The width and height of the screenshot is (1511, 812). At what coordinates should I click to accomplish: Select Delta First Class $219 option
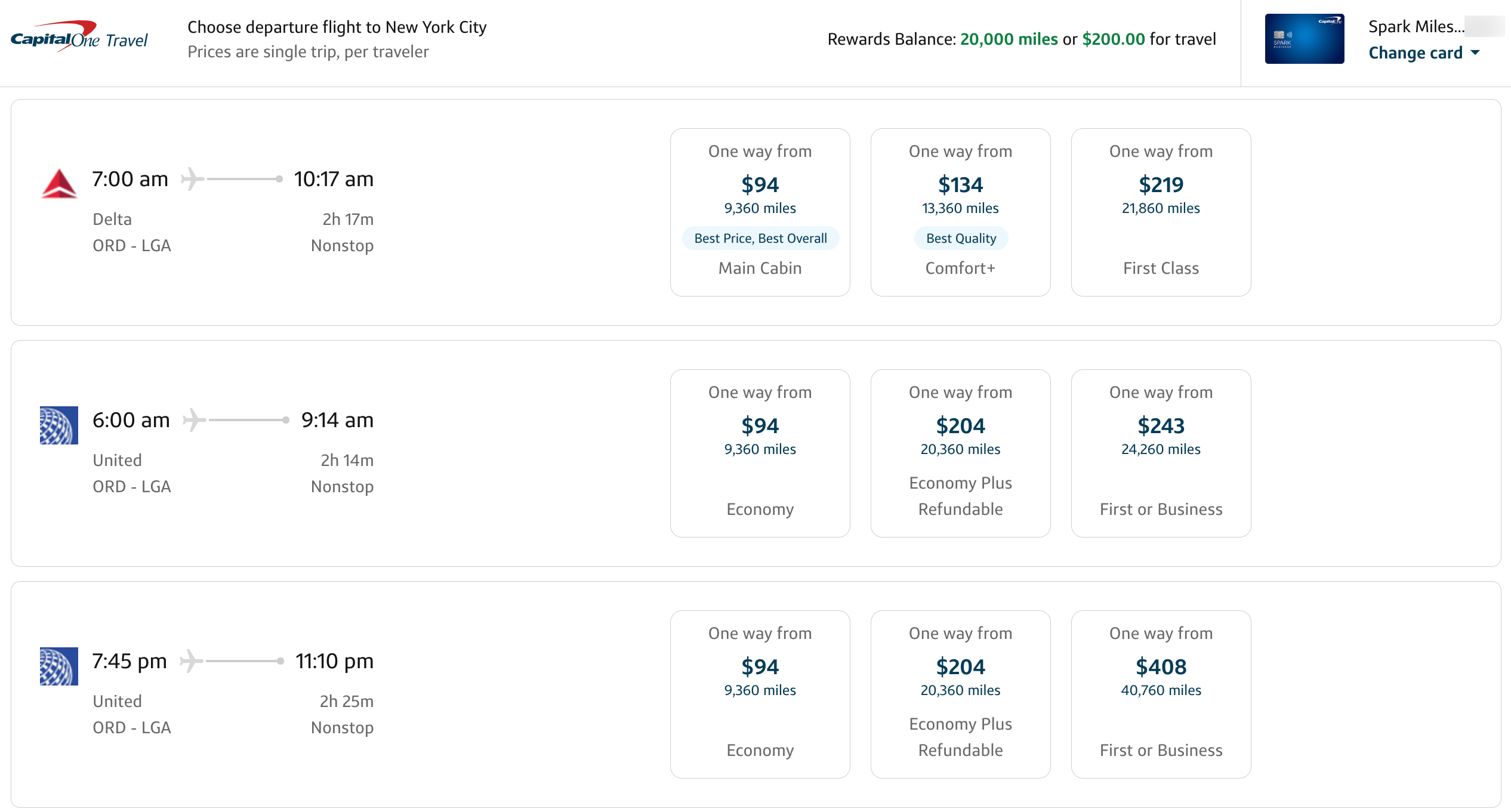[x=1160, y=211]
